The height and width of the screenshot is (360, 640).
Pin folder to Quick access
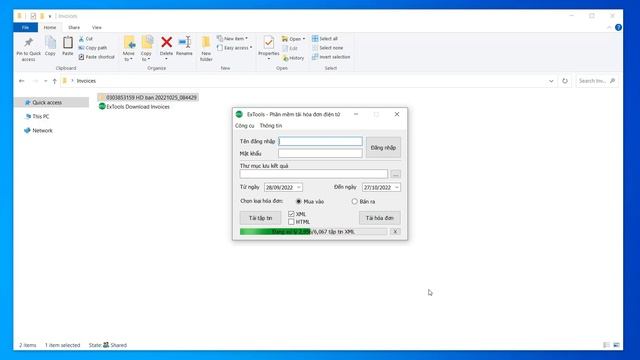(29, 48)
